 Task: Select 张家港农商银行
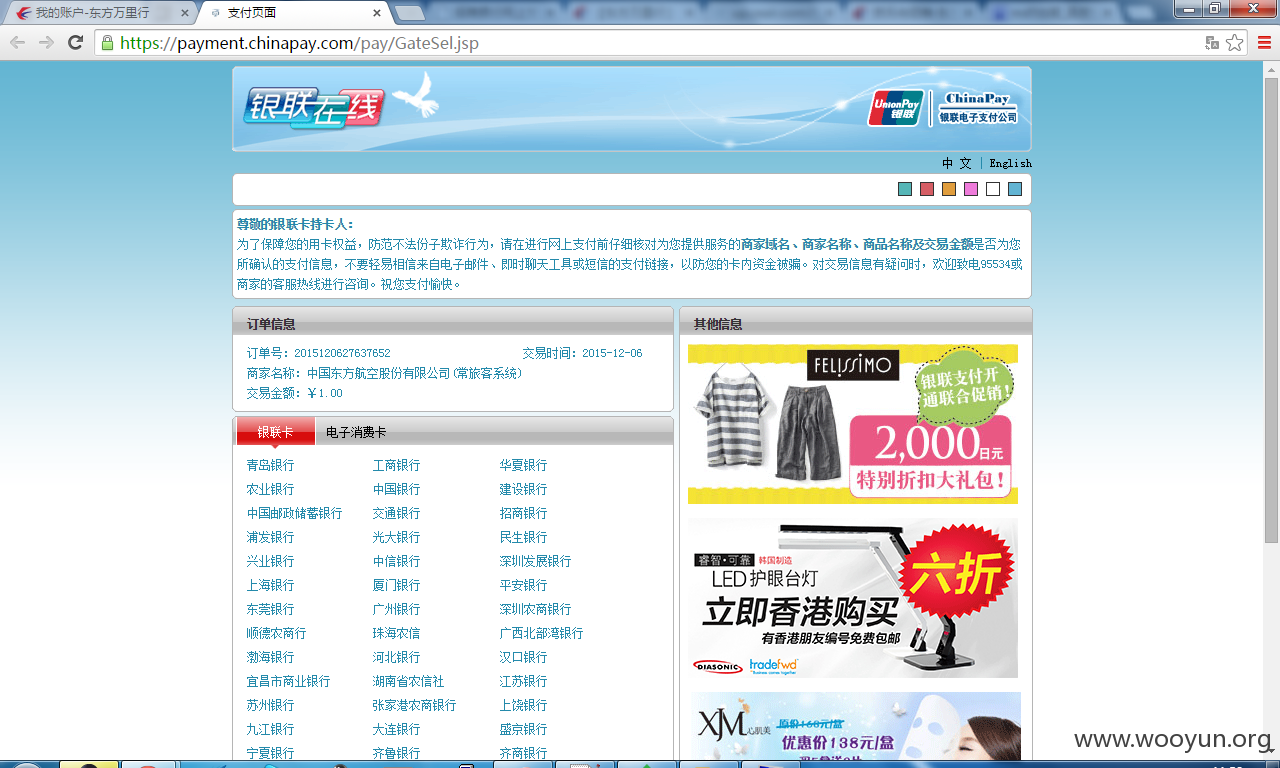pyautogui.click(x=414, y=705)
